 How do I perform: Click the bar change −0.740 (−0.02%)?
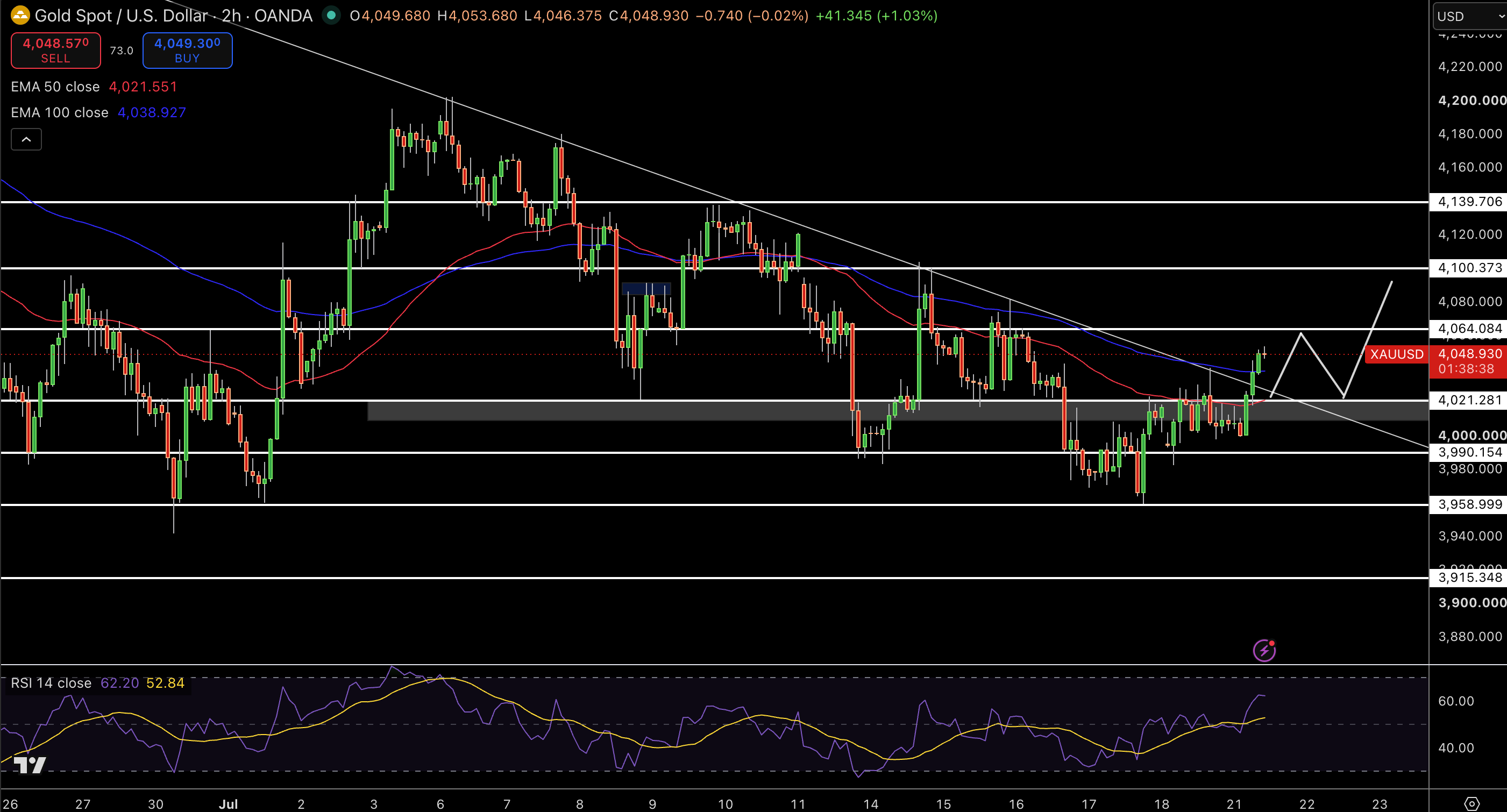[752, 16]
